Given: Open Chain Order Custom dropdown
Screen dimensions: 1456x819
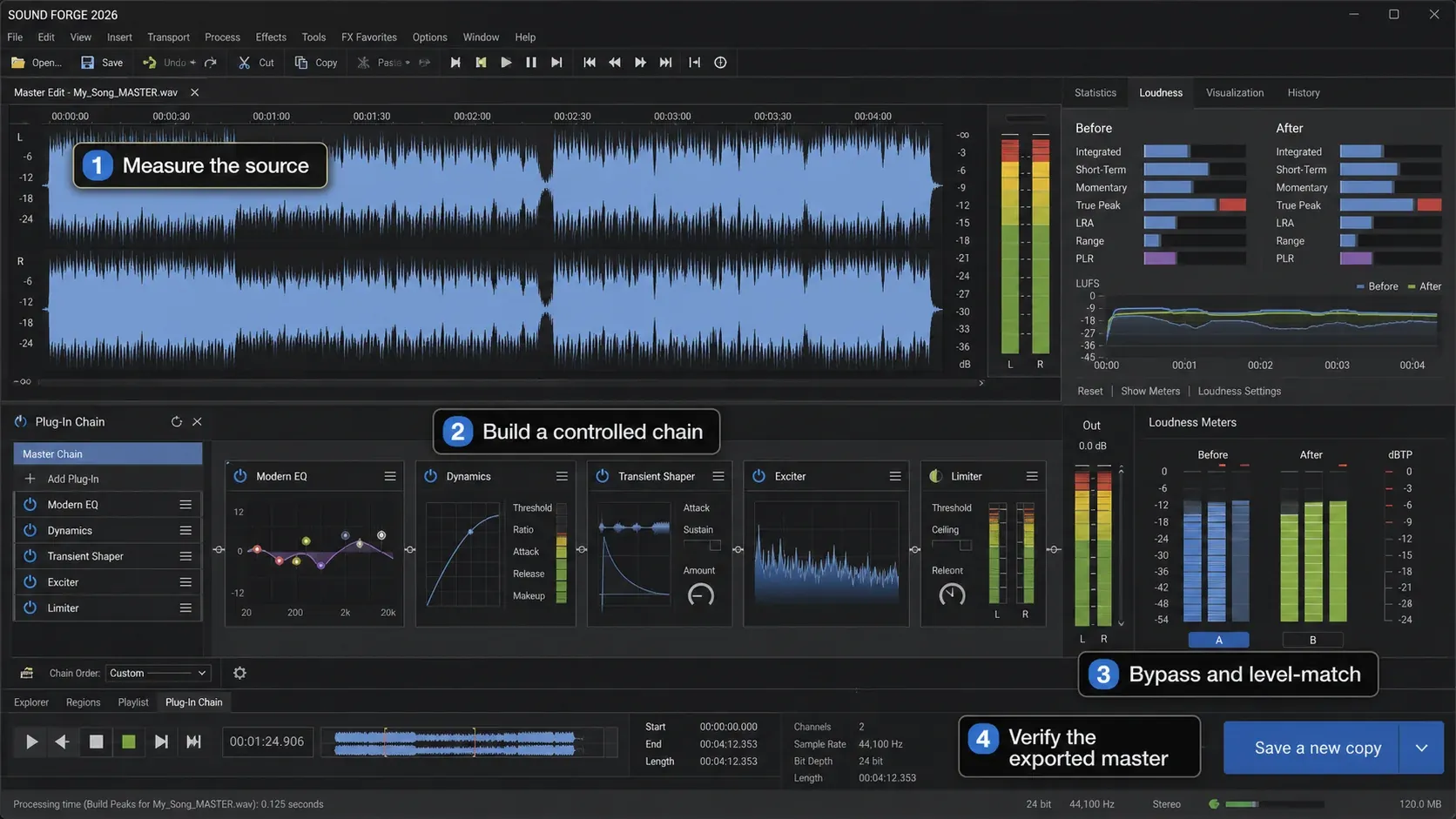Looking at the screenshot, I should 158,673.
